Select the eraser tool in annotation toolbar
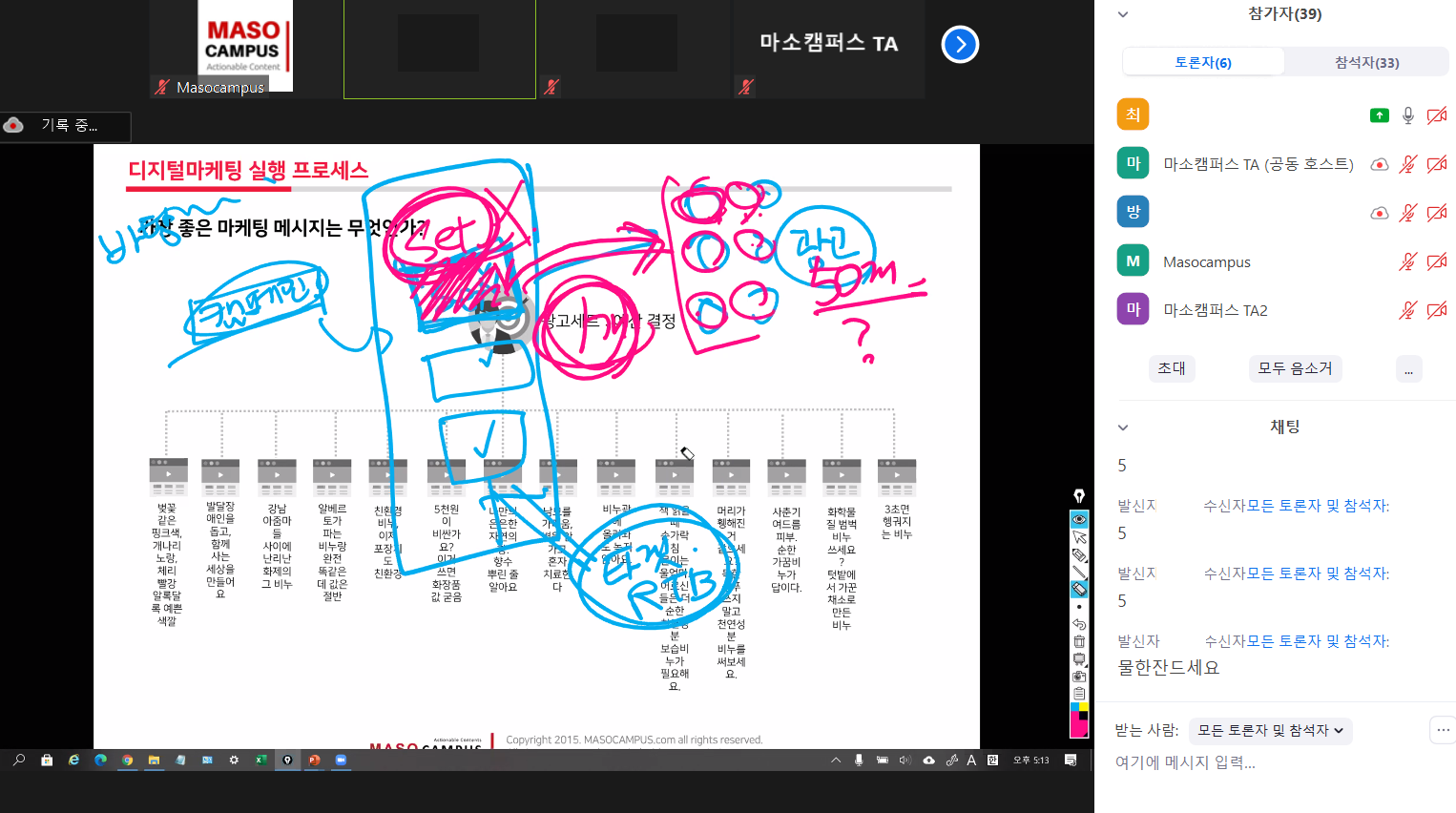The image size is (1456, 813). coord(1079,590)
